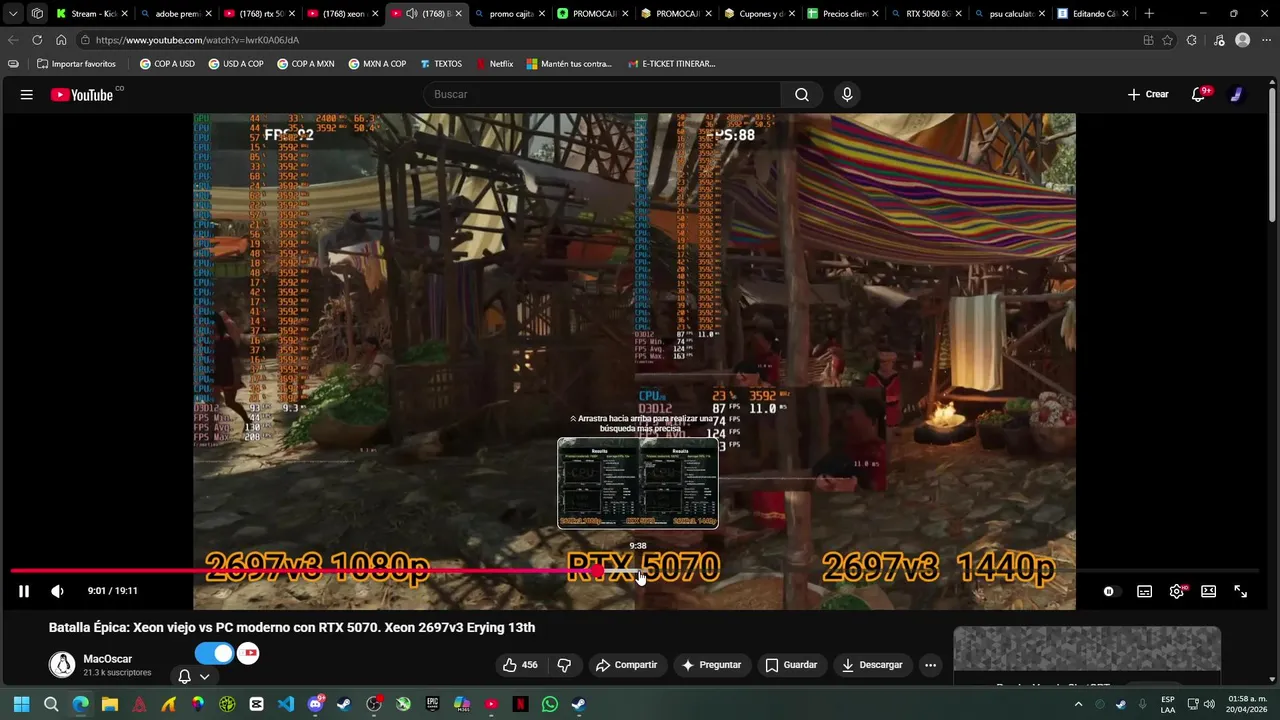Click the Preguntar button
This screenshot has width=1280, height=720.
[x=711, y=665]
